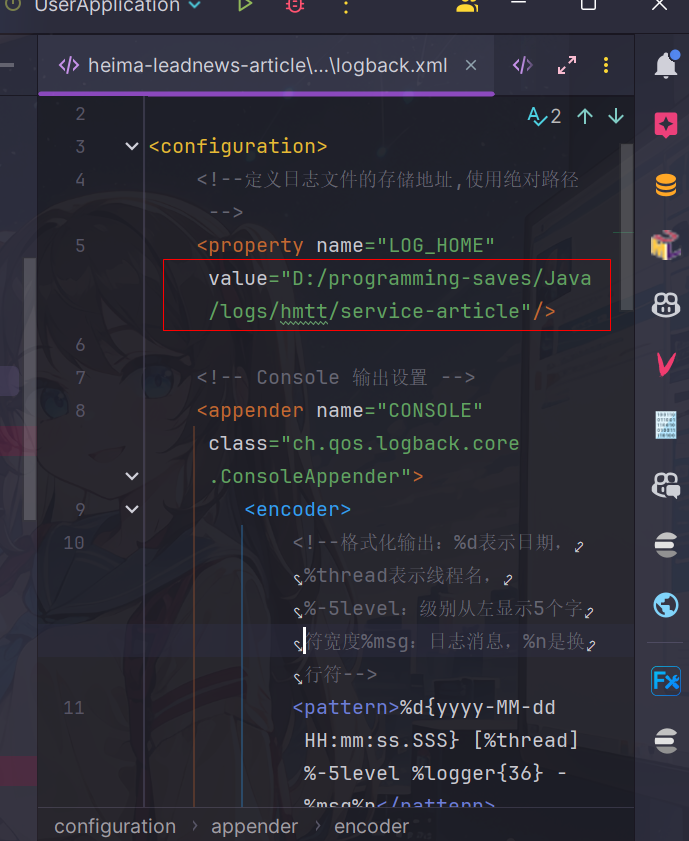Screen dimensions: 689x841
Task: Open the AI Assistant tool window
Action: coord(666,126)
